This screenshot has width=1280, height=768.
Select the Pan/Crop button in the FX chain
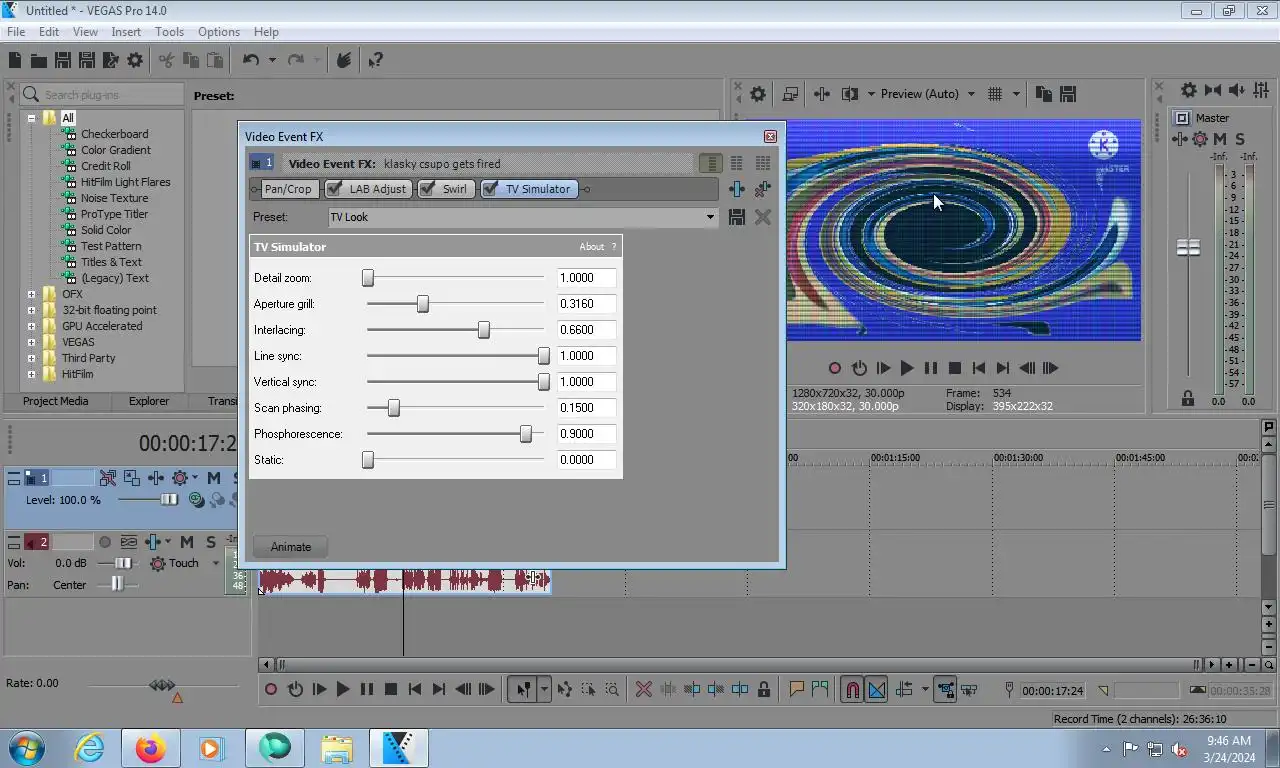click(x=288, y=189)
